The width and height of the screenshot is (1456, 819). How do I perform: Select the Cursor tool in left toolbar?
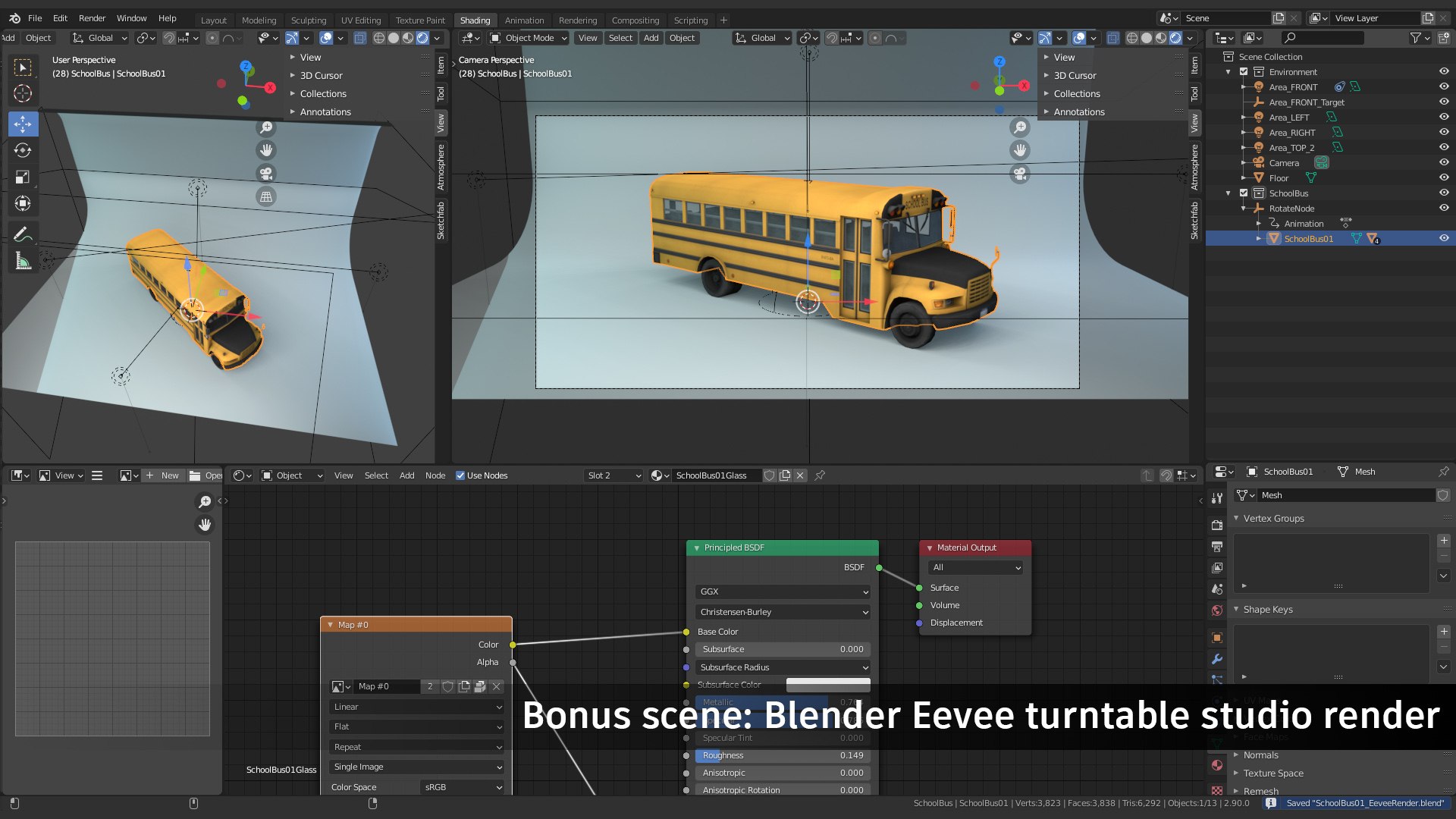tap(23, 93)
